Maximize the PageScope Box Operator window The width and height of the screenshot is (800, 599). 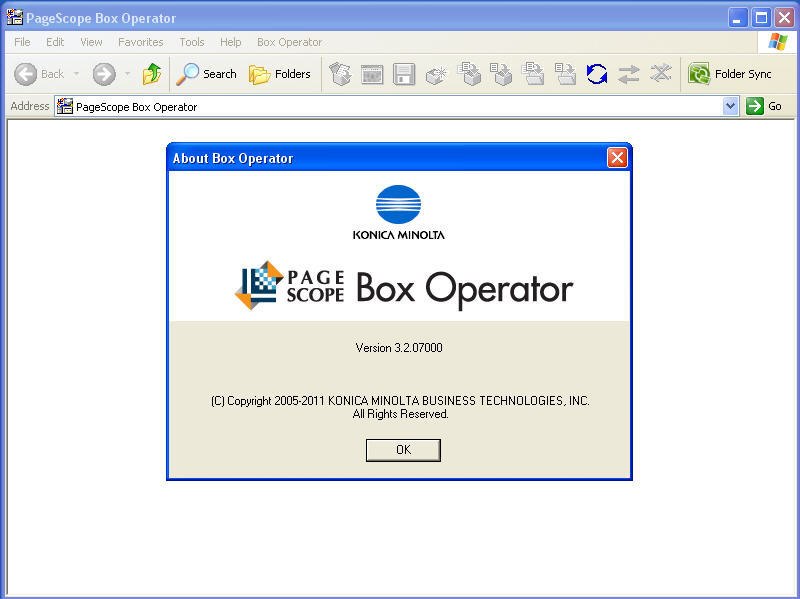tap(761, 18)
